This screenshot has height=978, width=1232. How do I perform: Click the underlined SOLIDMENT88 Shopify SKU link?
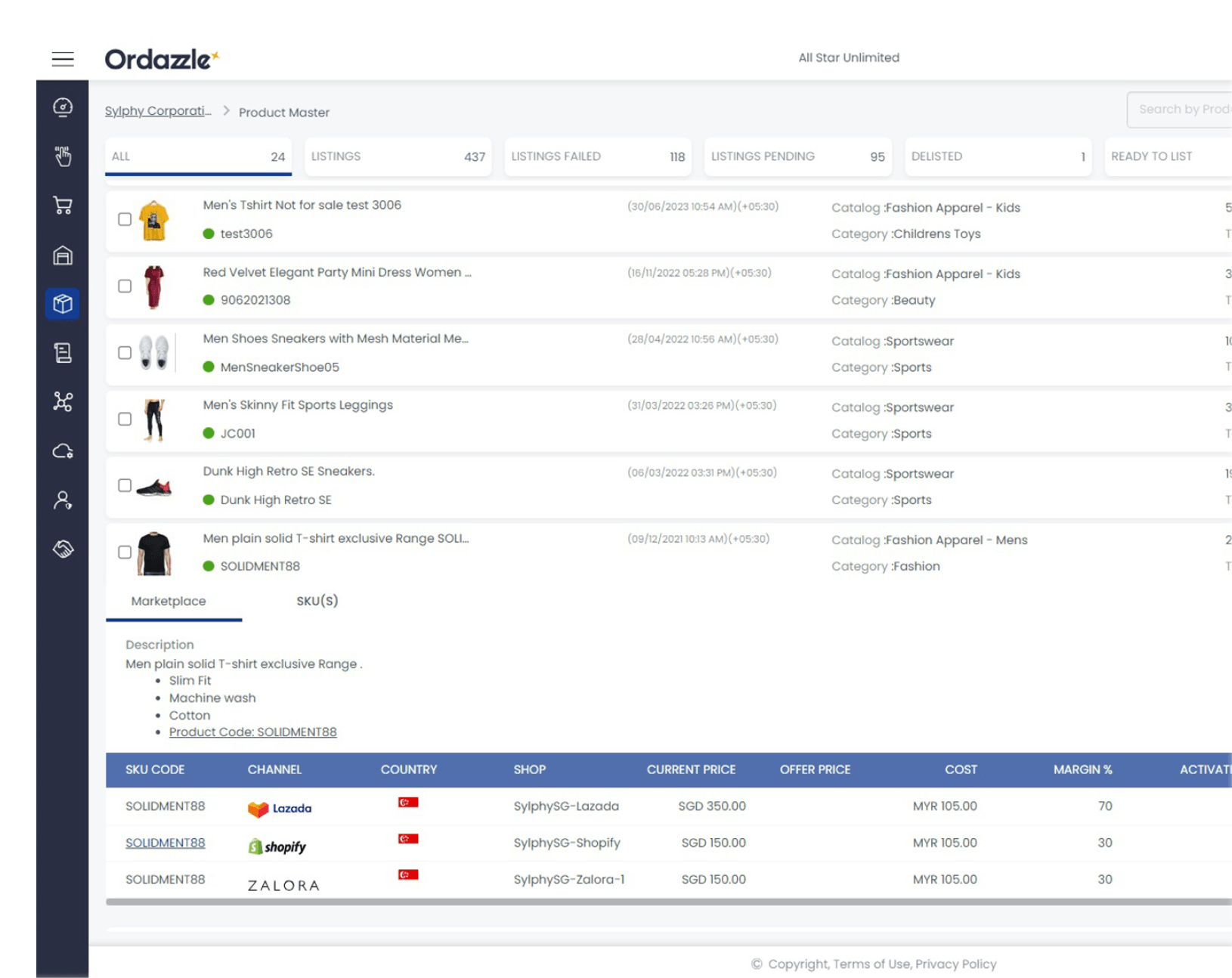(165, 843)
